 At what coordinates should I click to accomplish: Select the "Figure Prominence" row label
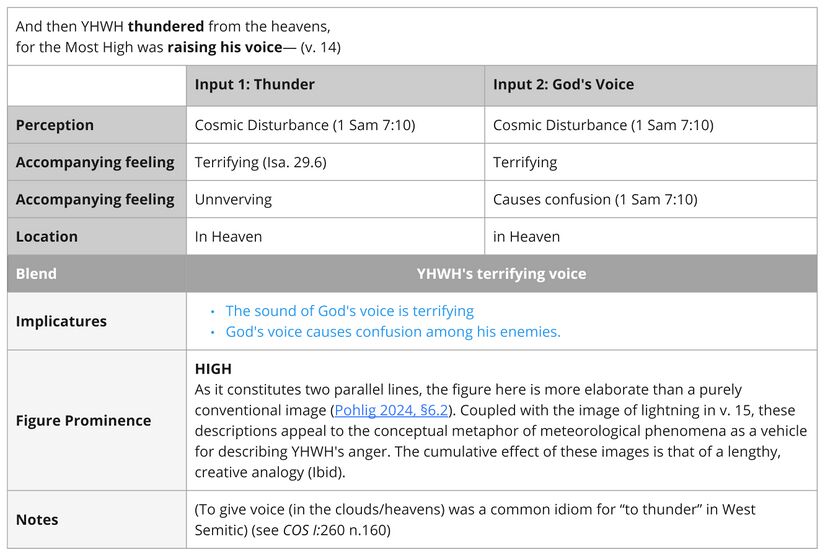84,420
